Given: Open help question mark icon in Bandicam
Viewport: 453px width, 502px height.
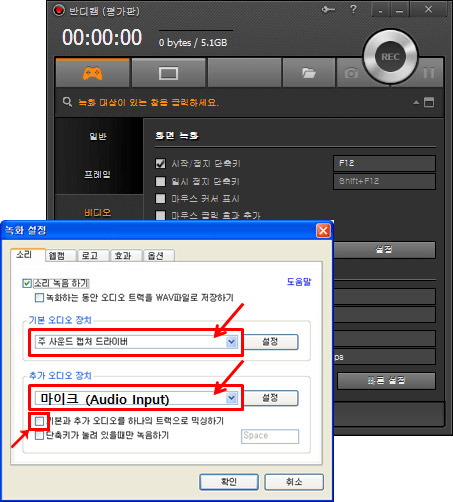Looking at the screenshot, I should click(x=353, y=9).
